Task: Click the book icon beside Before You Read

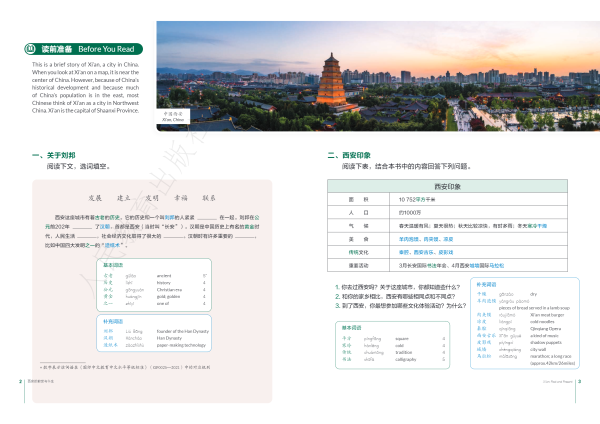Action: click(x=30, y=47)
